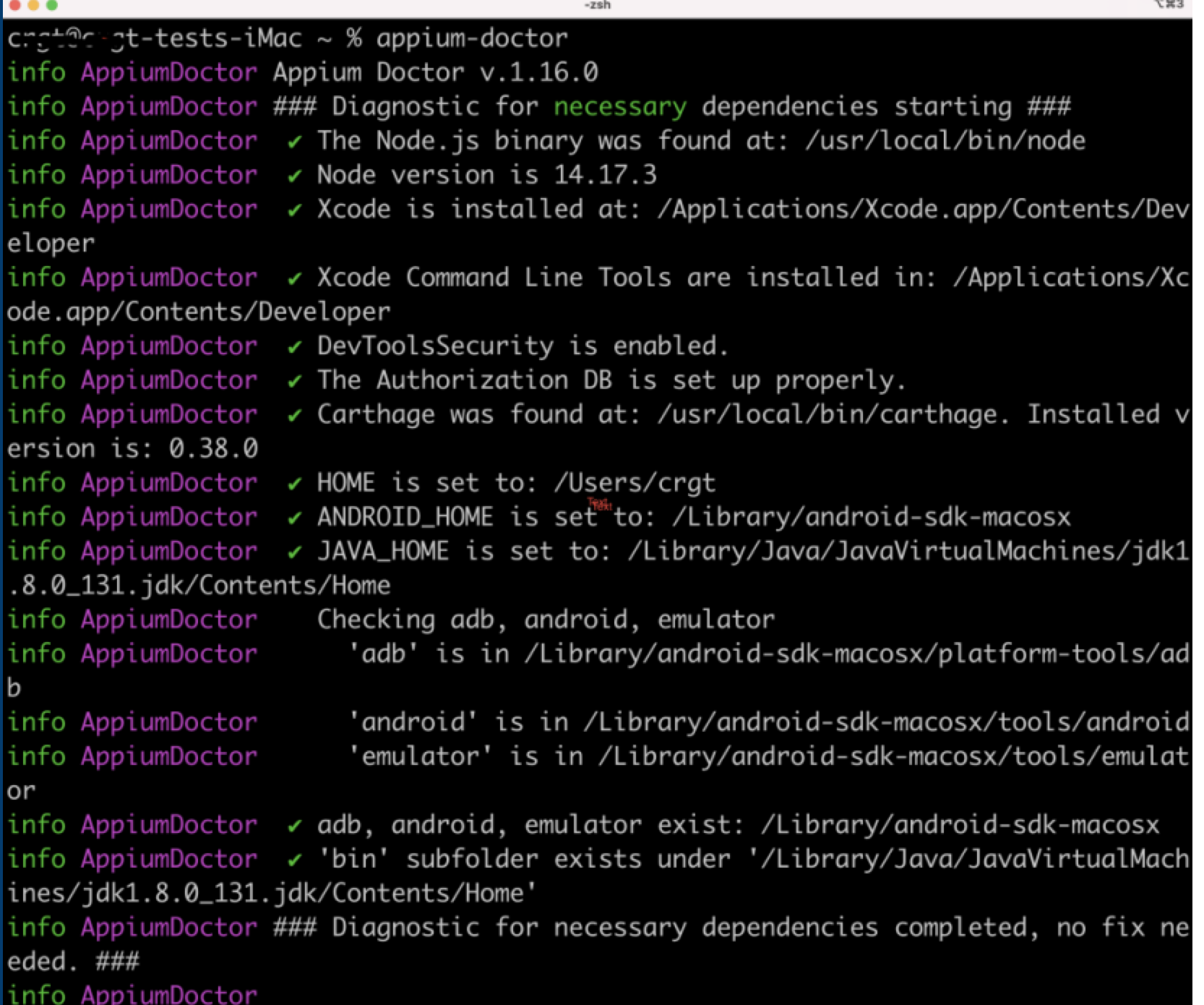Click the 'eloper' wrapped line
This screenshot has width=1204, height=1005.
click(51, 244)
